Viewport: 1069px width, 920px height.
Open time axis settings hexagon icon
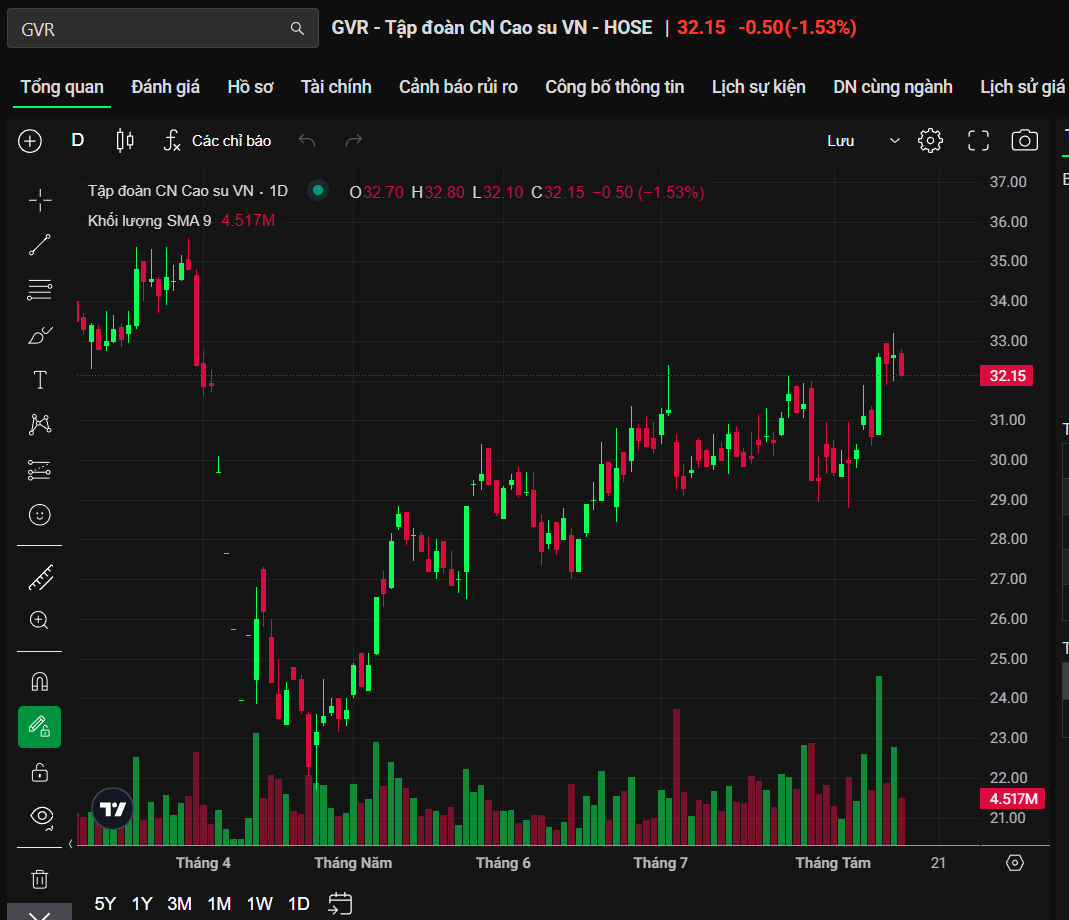click(x=1014, y=863)
